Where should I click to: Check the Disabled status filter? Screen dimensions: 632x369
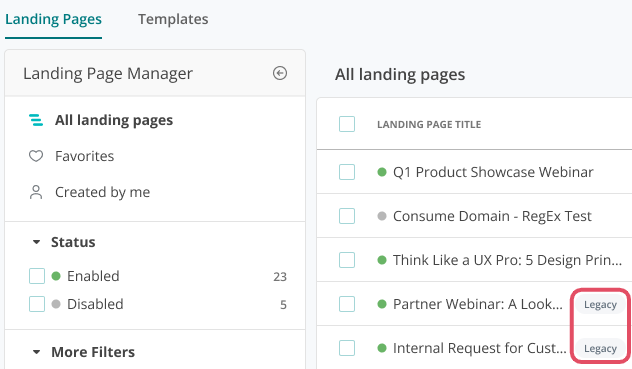(37, 304)
